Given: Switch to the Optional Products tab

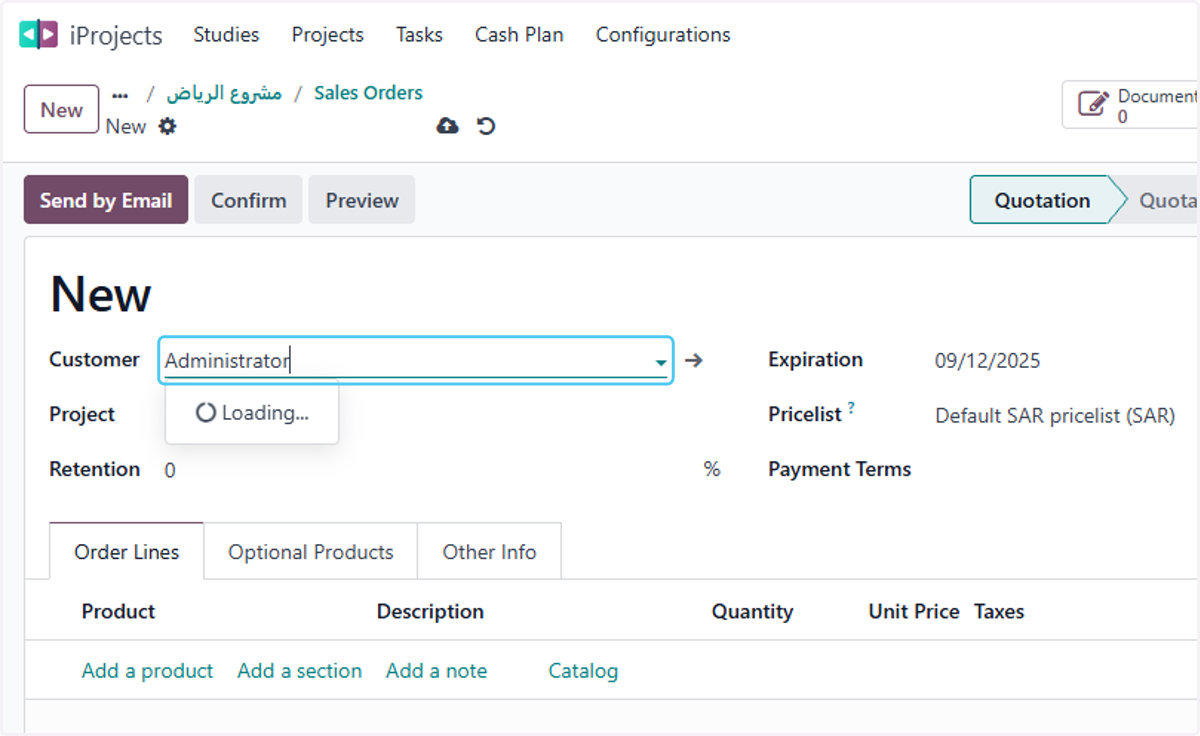Looking at the screenshot, I should [311, 552].
